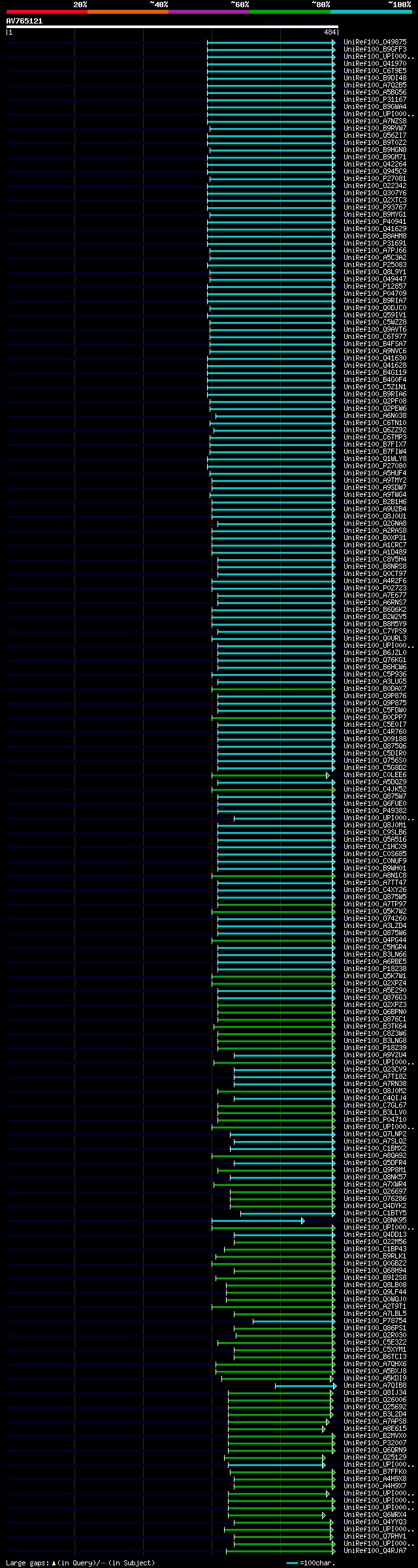Select hit label UniRef100_Q56ZI7
Image resolution: width=418 pixels, height=1568 pixels.
(375, 135)
